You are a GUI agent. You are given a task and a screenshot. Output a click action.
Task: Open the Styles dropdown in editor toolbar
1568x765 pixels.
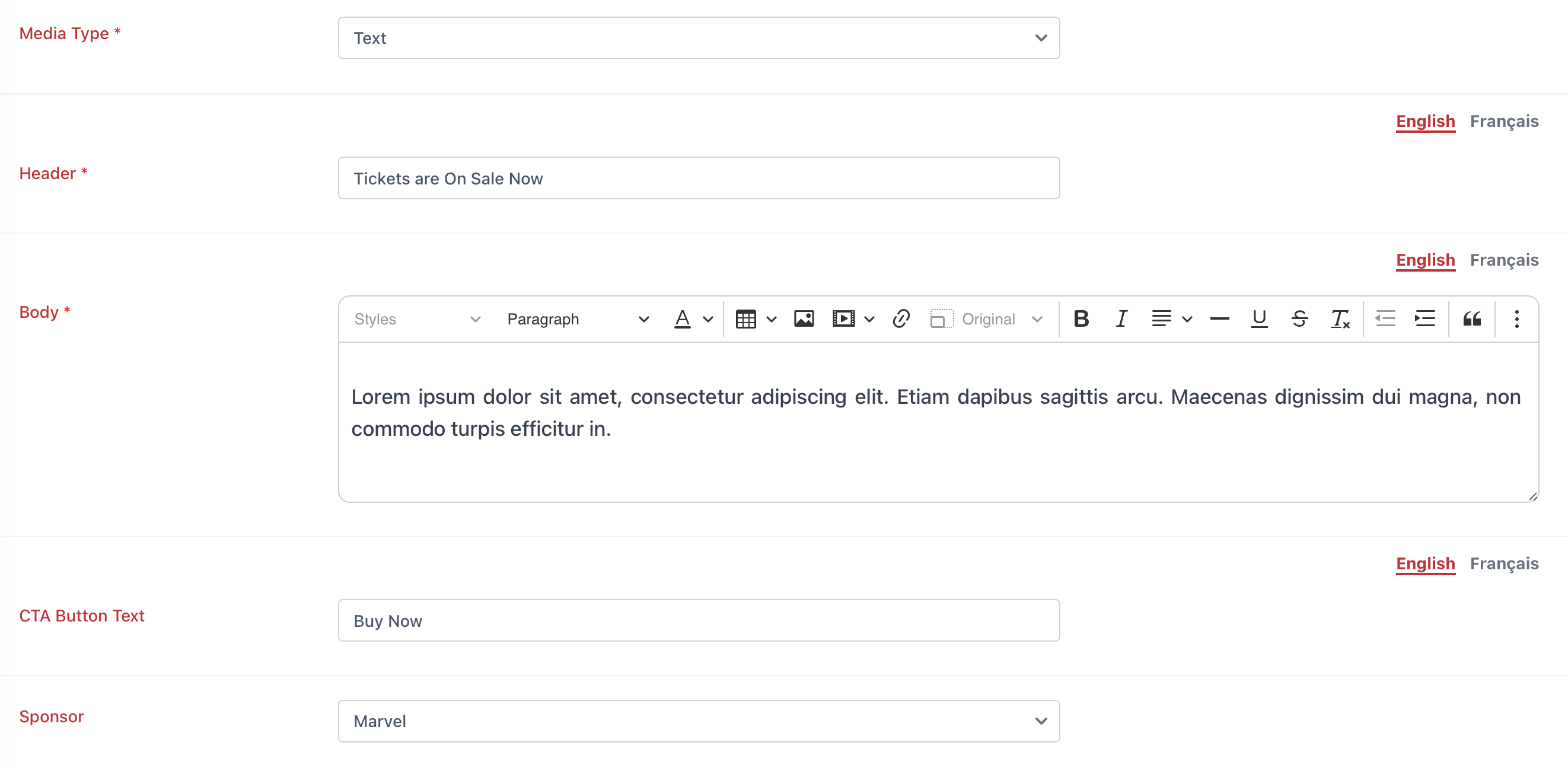coord(418,319)
